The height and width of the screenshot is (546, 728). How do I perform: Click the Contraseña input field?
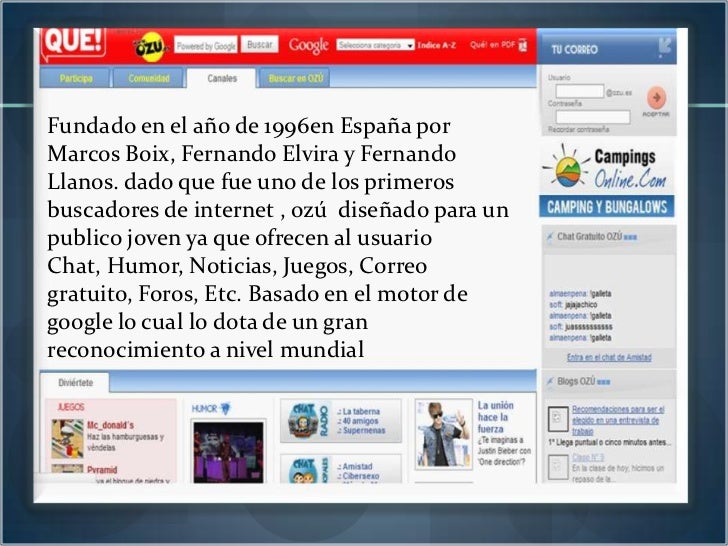click(593, 117)
